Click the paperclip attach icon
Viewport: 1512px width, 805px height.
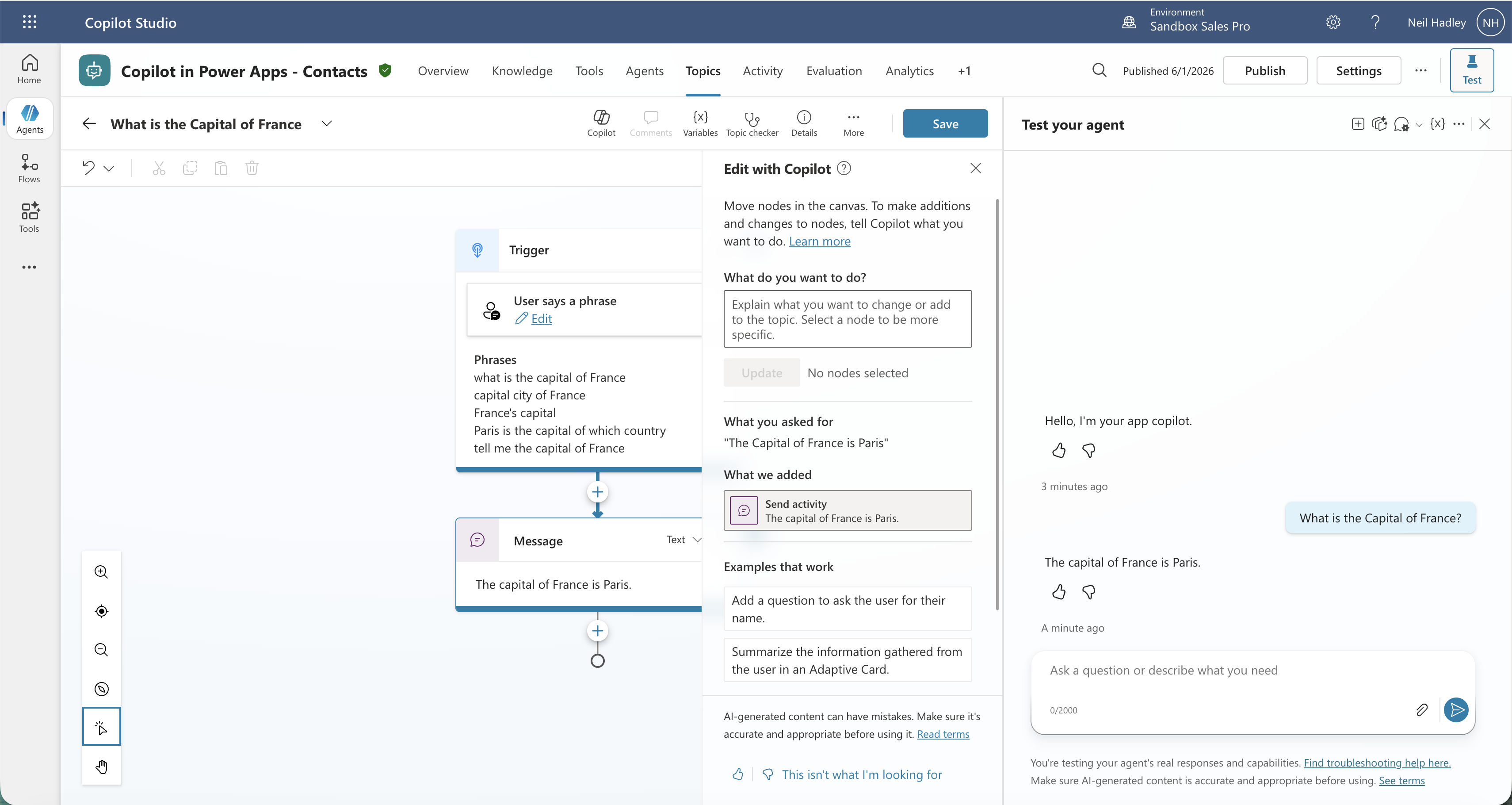coord(1422,710)
